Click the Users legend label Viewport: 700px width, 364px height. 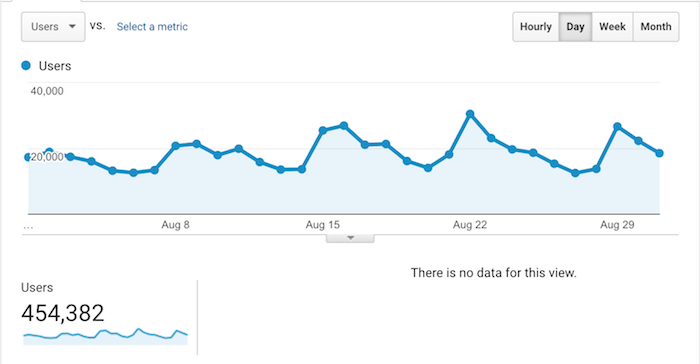point(55,66)
